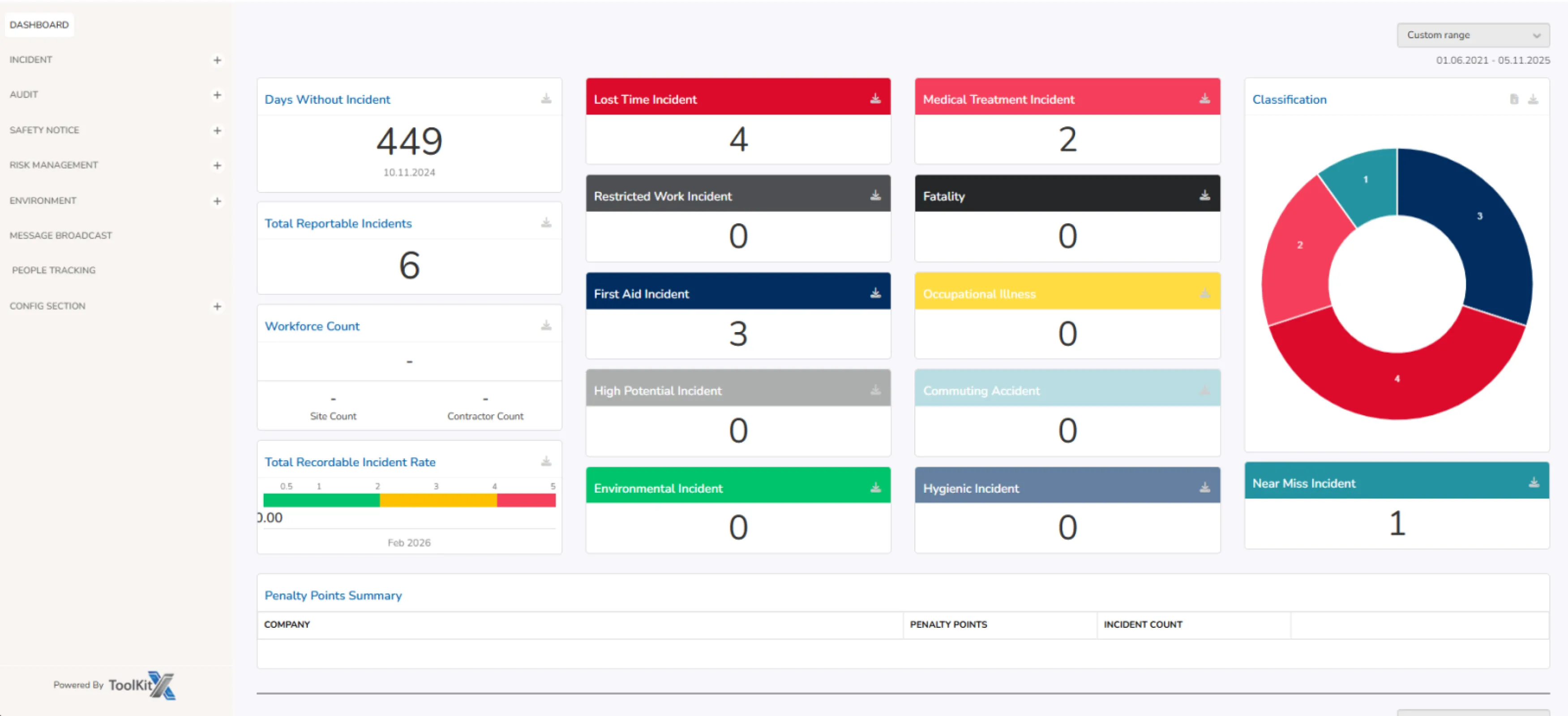Download First Aid Incident data

pos(875,293)
